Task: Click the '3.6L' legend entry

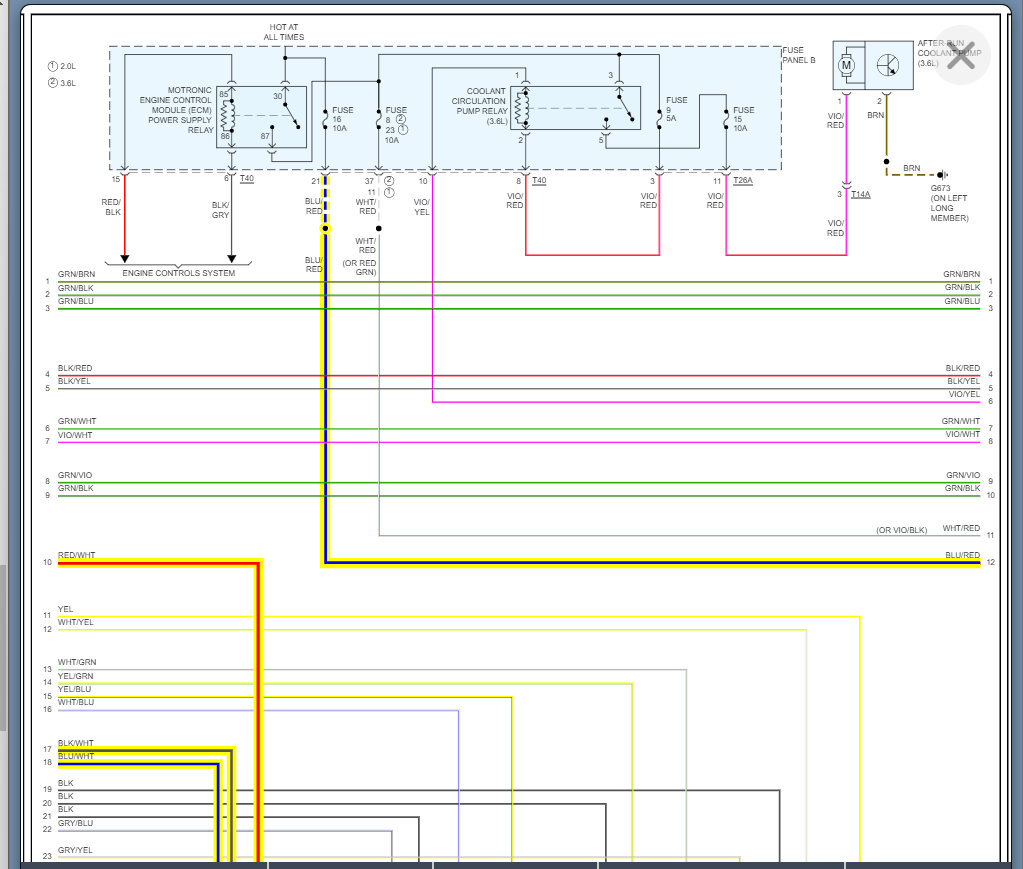Action: click(62, 83)
